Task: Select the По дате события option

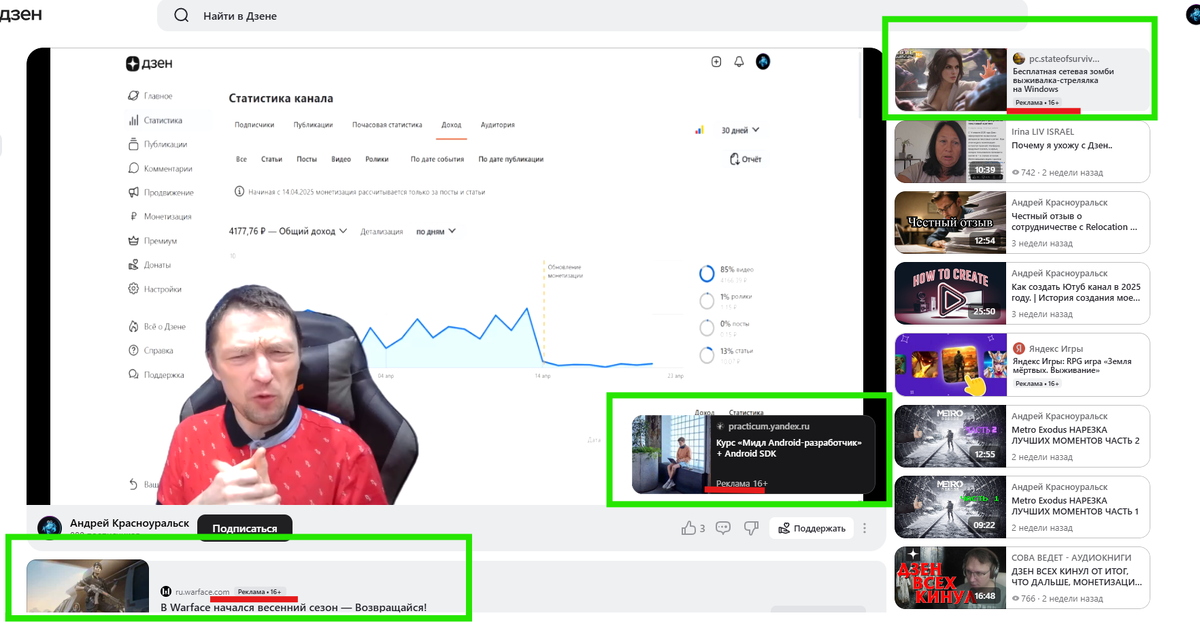Action: click(438, 159)
